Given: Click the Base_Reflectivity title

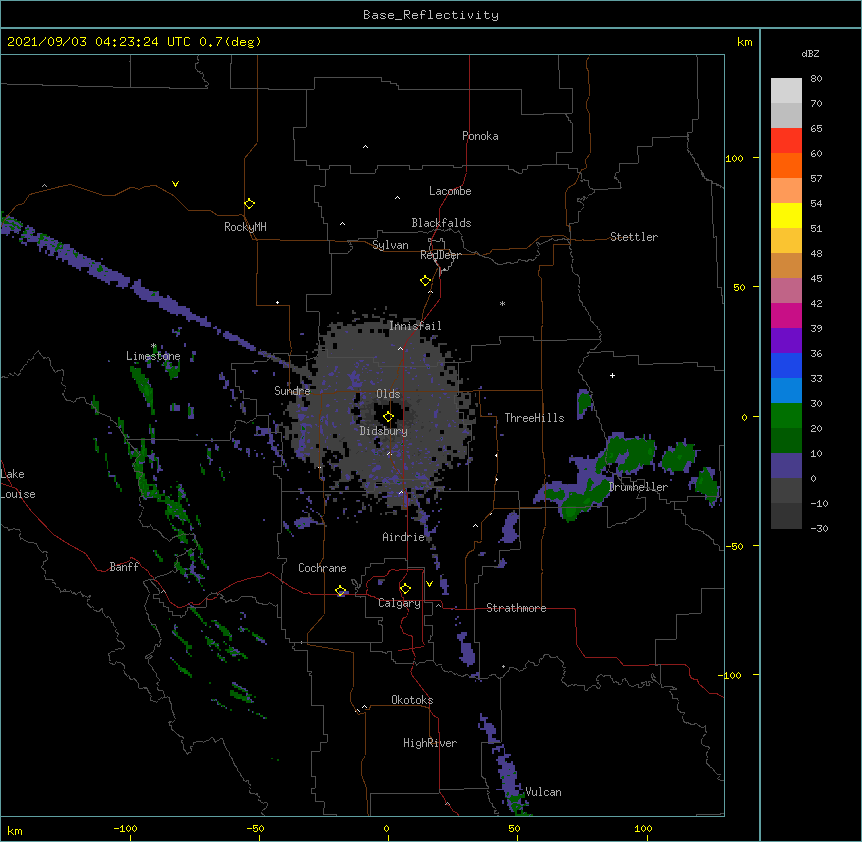Looking at the screenshot, I should click(x=431, y=15).
